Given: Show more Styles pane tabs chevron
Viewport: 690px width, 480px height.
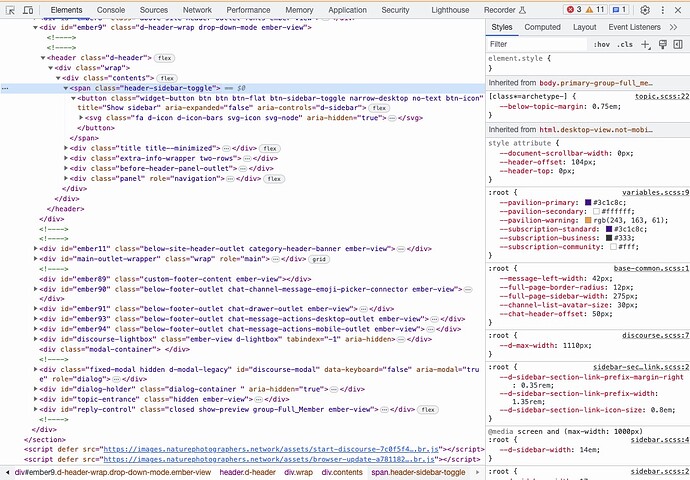Looking at the screenshot, I should tap(673, 27).
